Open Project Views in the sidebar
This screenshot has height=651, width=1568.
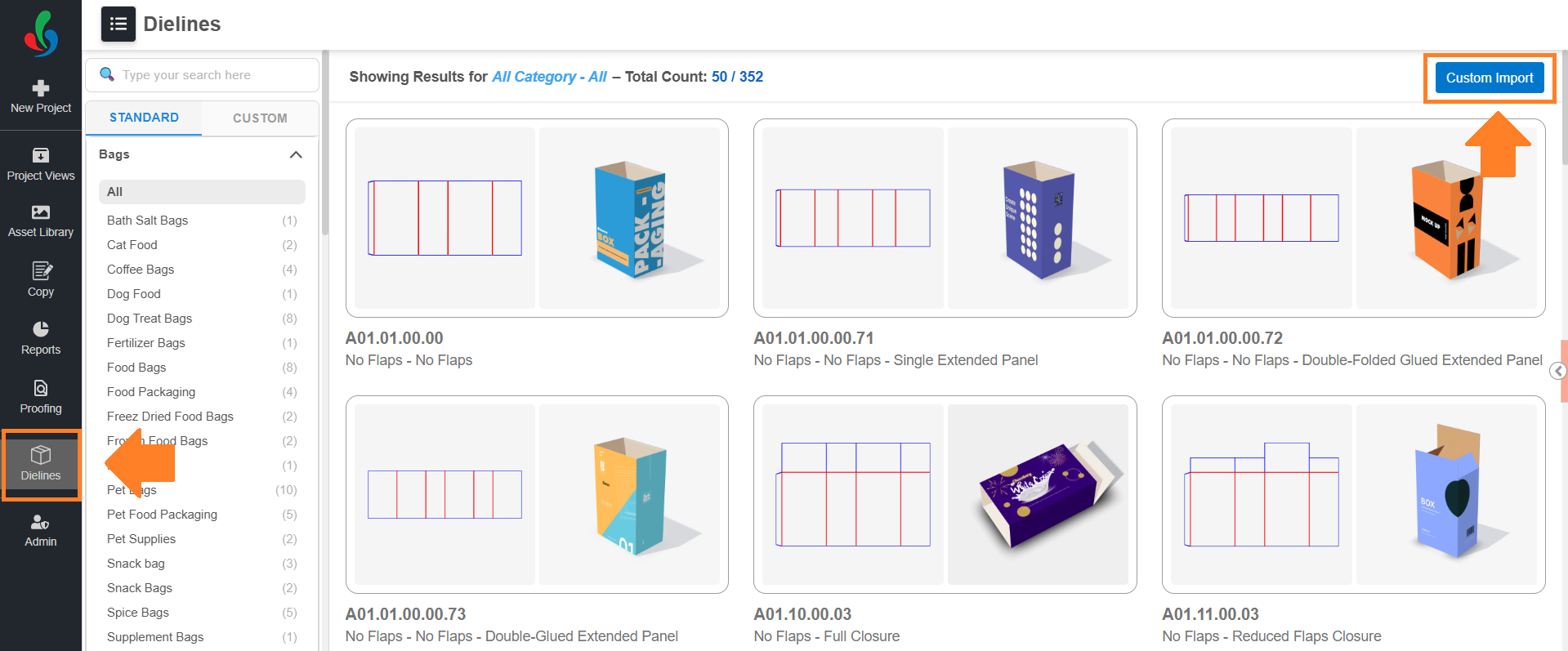pos(41,164)
